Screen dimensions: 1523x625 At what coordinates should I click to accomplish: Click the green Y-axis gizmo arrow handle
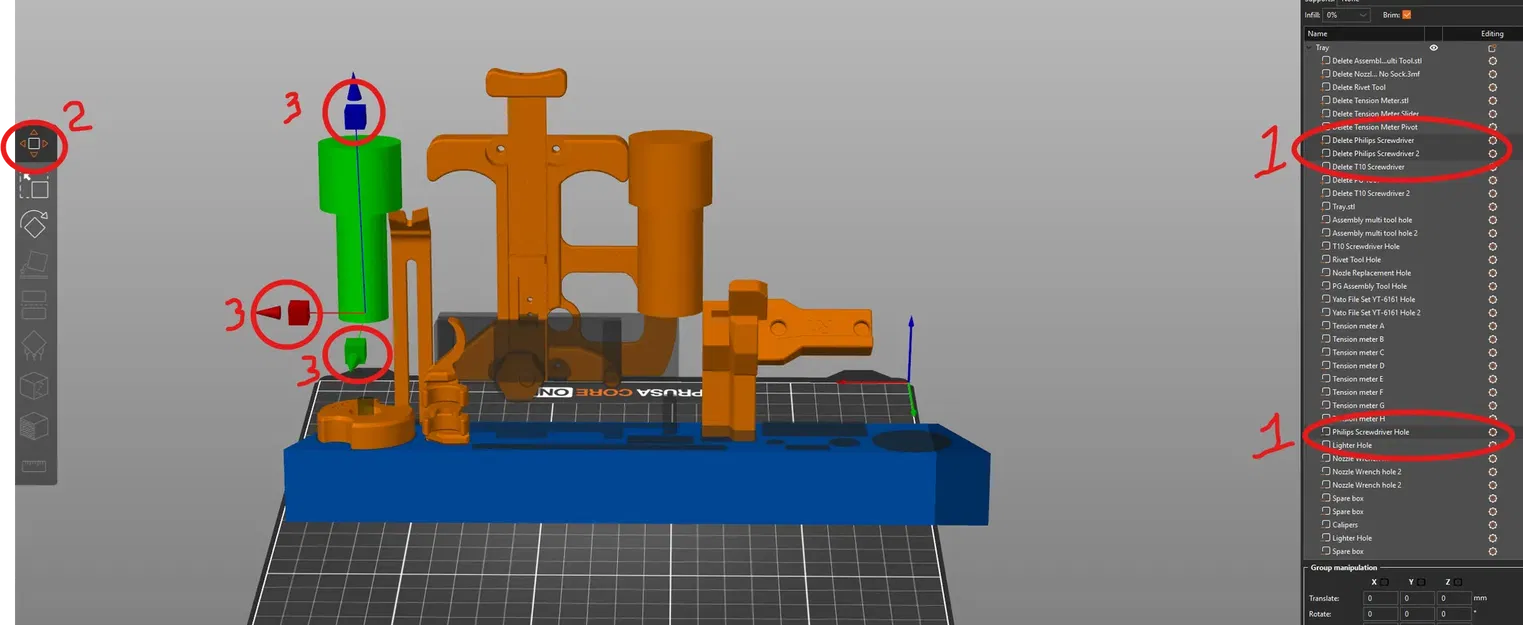[x=355, y=355]
